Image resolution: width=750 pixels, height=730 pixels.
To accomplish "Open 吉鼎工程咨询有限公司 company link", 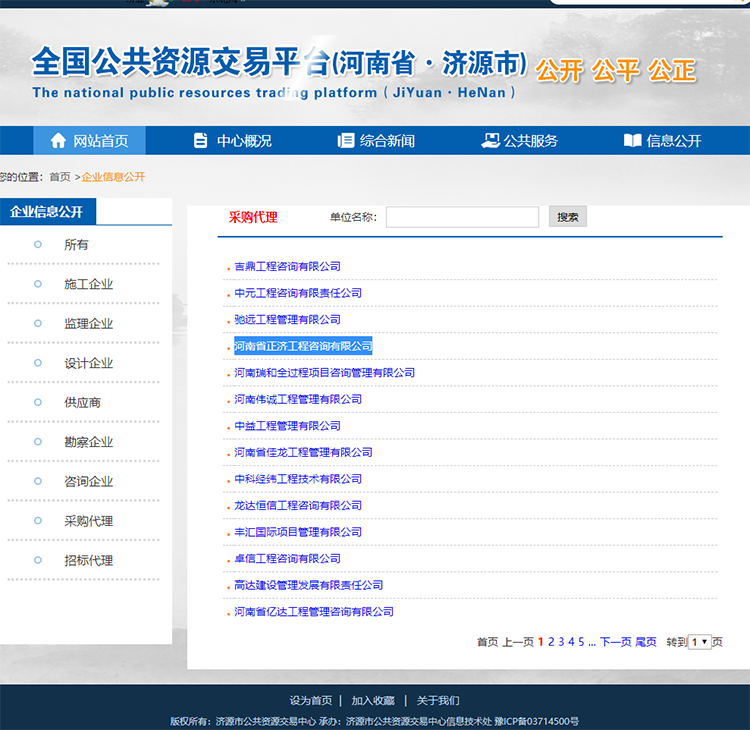I will [287, 267].
